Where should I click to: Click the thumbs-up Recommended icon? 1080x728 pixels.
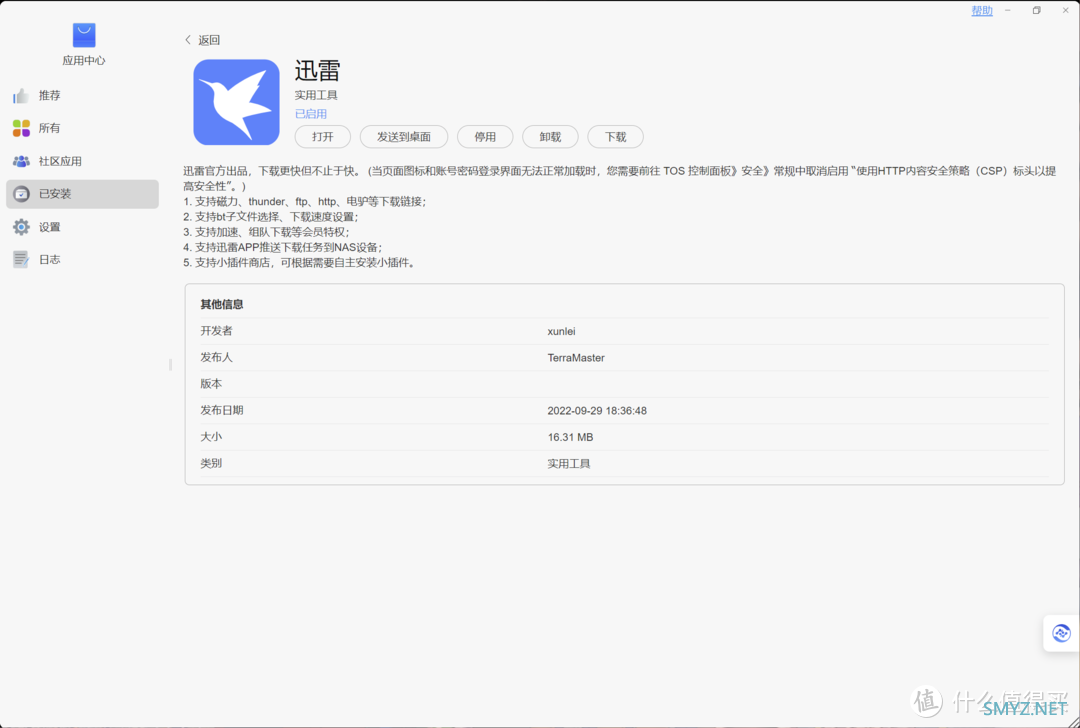point(21,96)
